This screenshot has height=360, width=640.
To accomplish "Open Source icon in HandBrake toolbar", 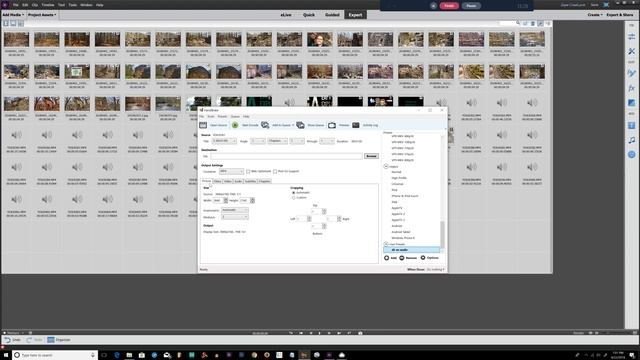I will [x=203, y=125].
